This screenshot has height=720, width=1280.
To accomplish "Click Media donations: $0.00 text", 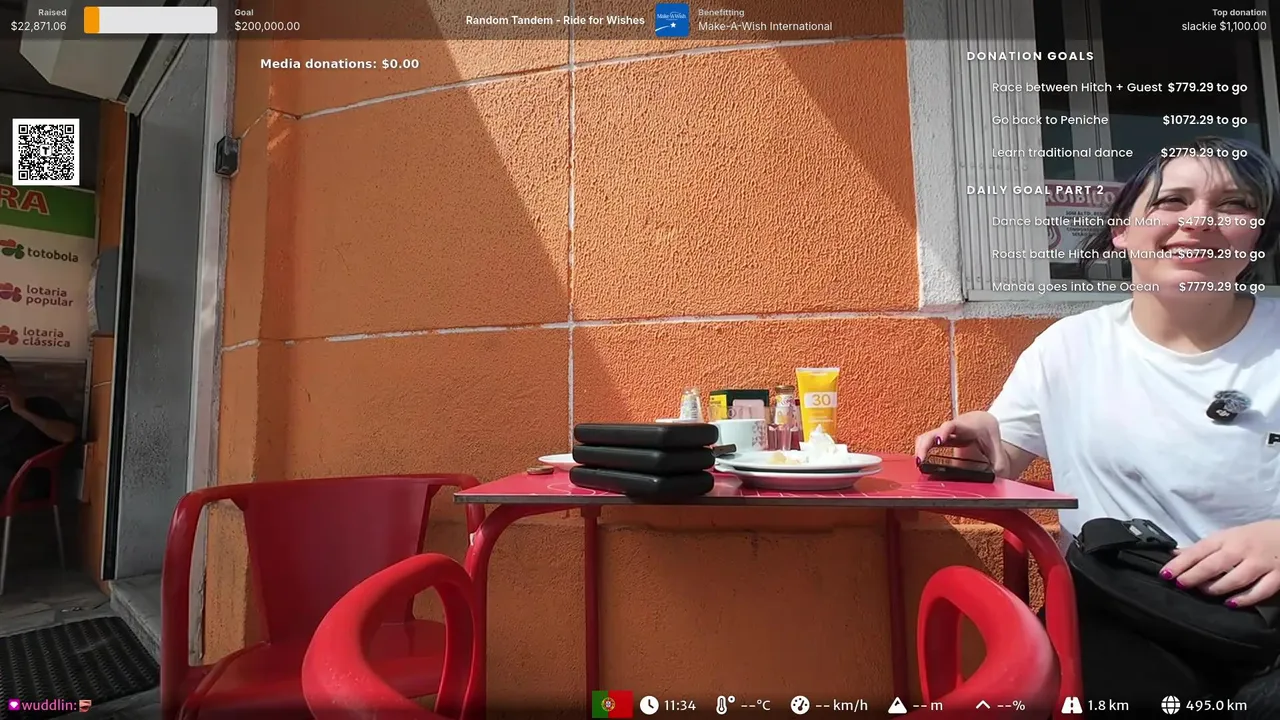I will click(x=340, y=64).
